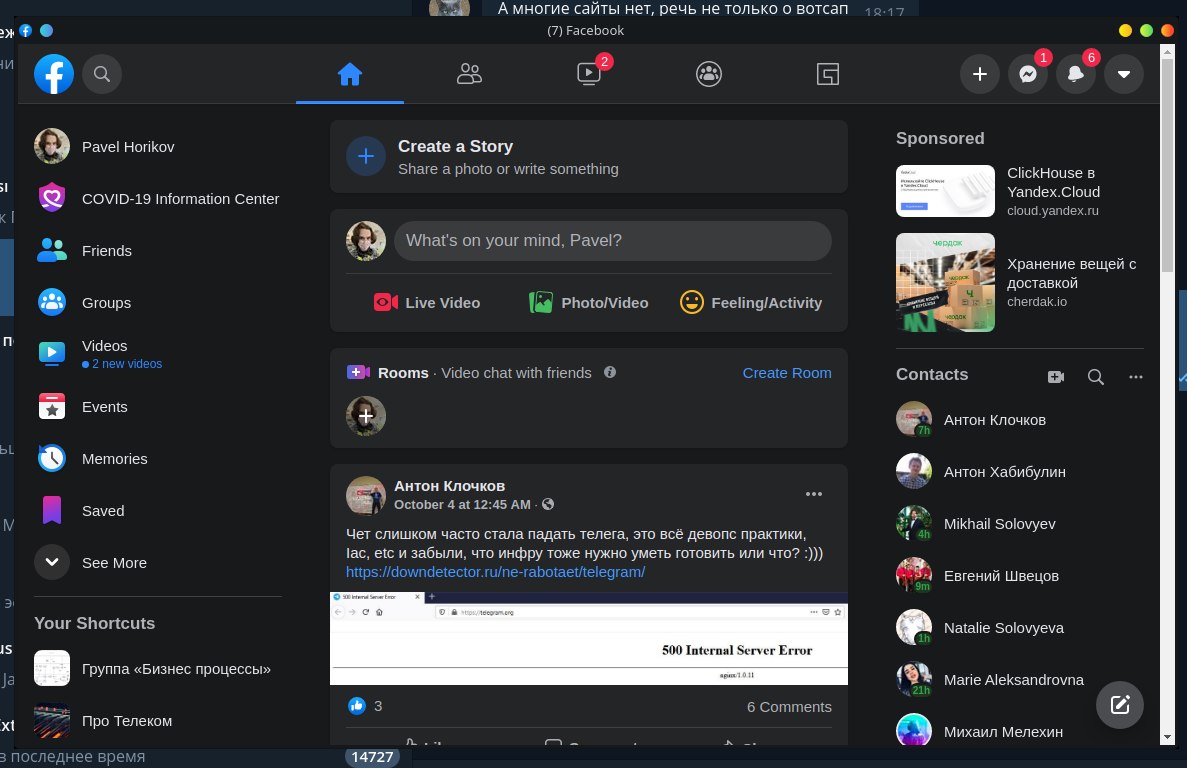1187x768 pixels.
Task: Open the Gaming tab in top navigation
Action: pyautogui.click(x=828, y=74)
